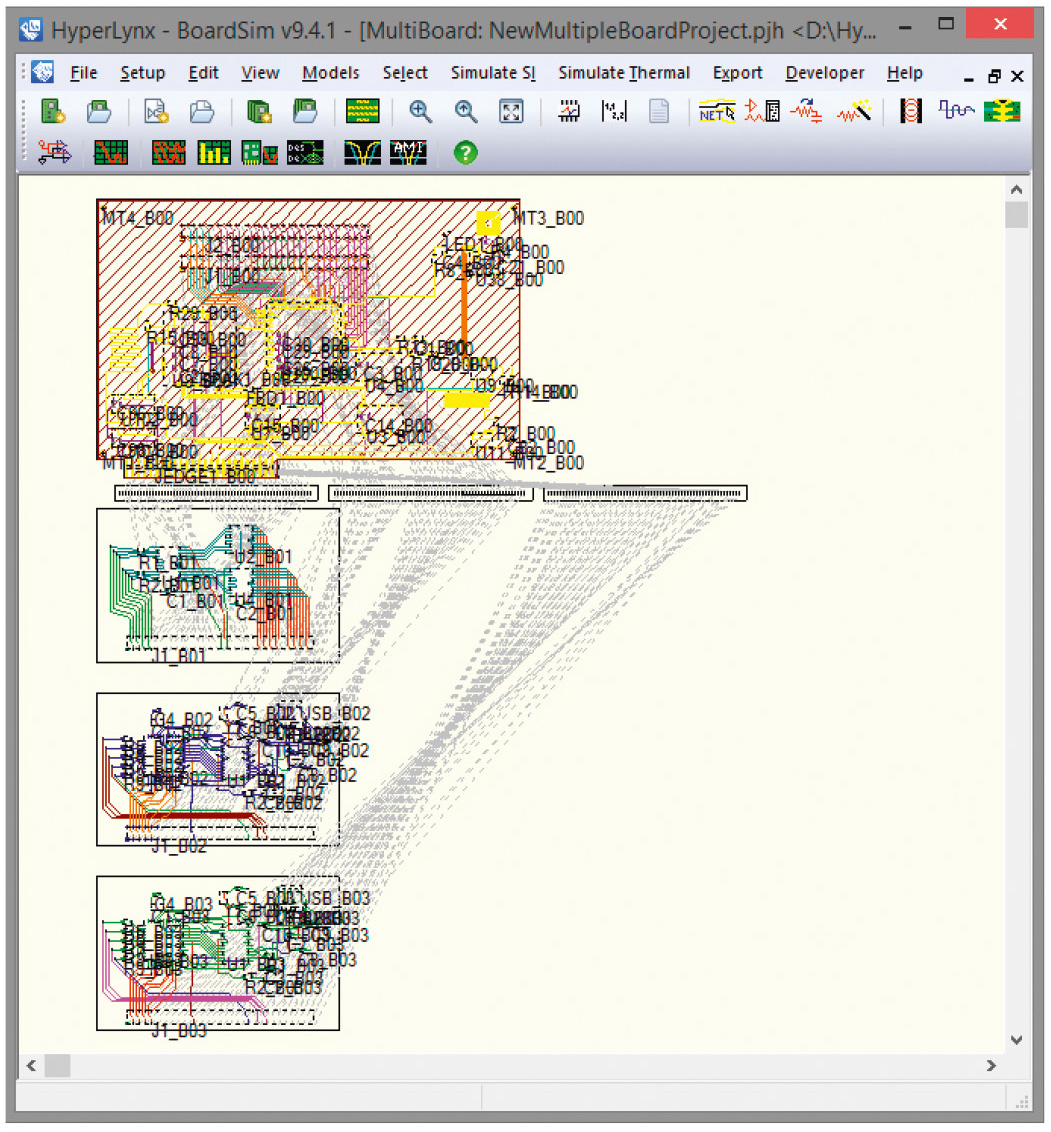Expand the Simulate Thermal menu
Viewport: 1051px width, 1132px height.
tap(624, 73)
